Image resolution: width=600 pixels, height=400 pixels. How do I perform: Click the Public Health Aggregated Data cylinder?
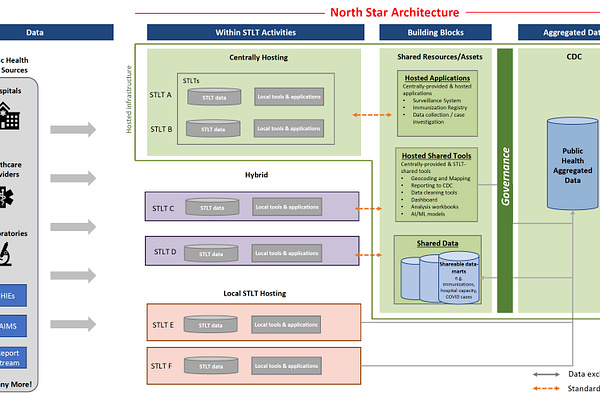(x=572, y=163)
